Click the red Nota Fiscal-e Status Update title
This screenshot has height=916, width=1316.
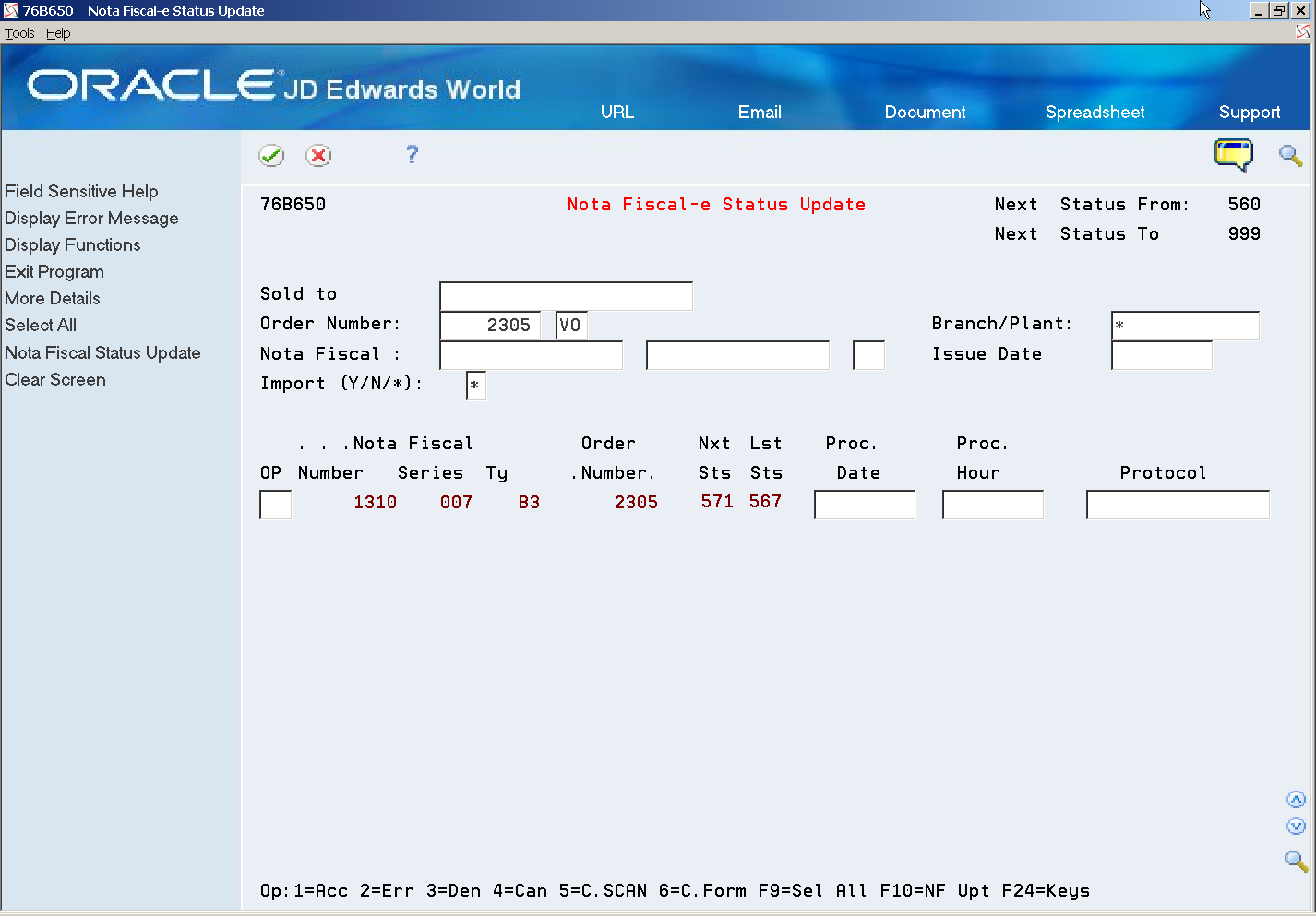click(716, 204)
